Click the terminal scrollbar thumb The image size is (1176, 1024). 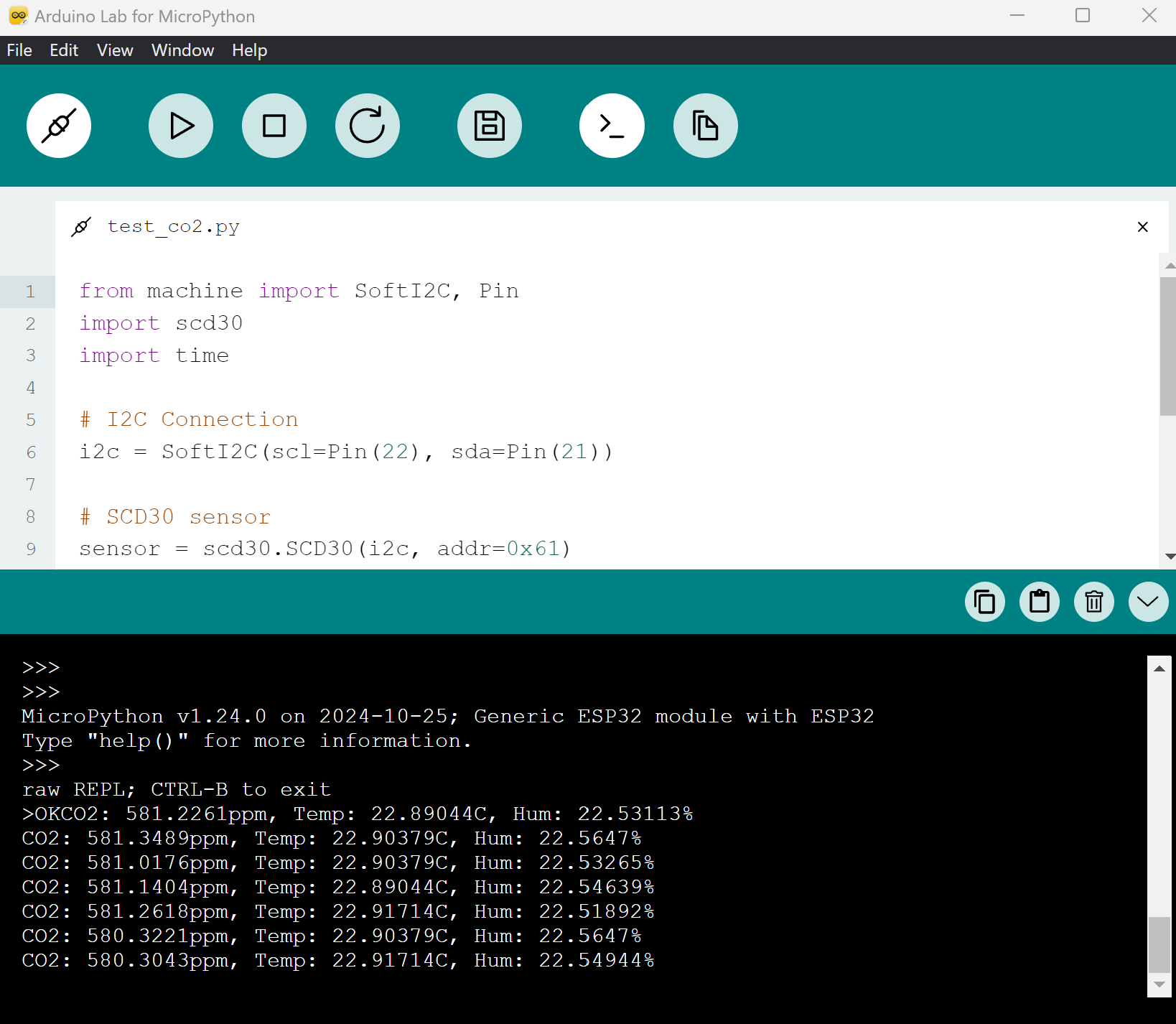[1159, 944]
